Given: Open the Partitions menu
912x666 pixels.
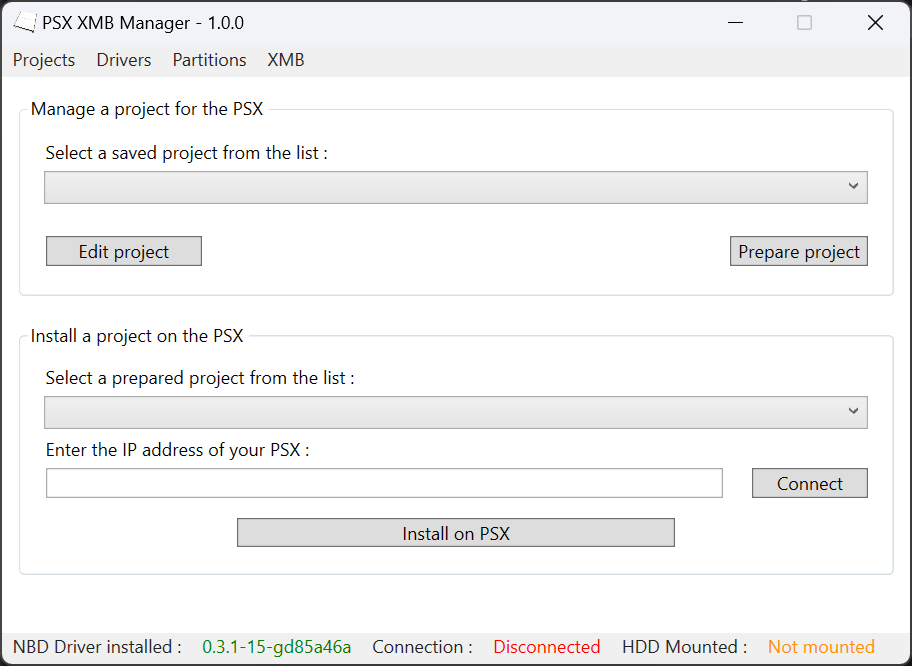Looking at the screenshot, I should click(209, 60).
